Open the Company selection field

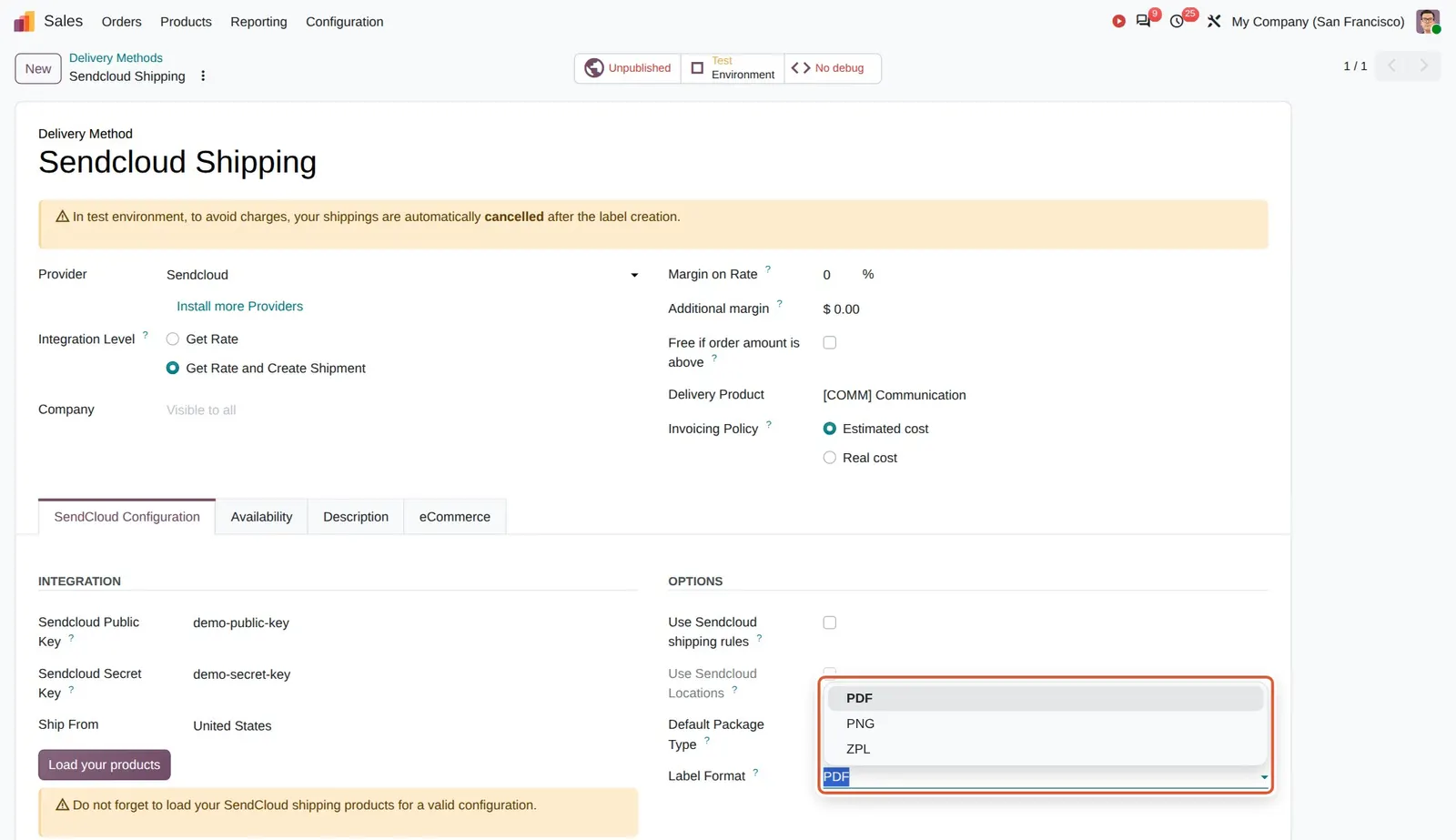click(402, 410)
